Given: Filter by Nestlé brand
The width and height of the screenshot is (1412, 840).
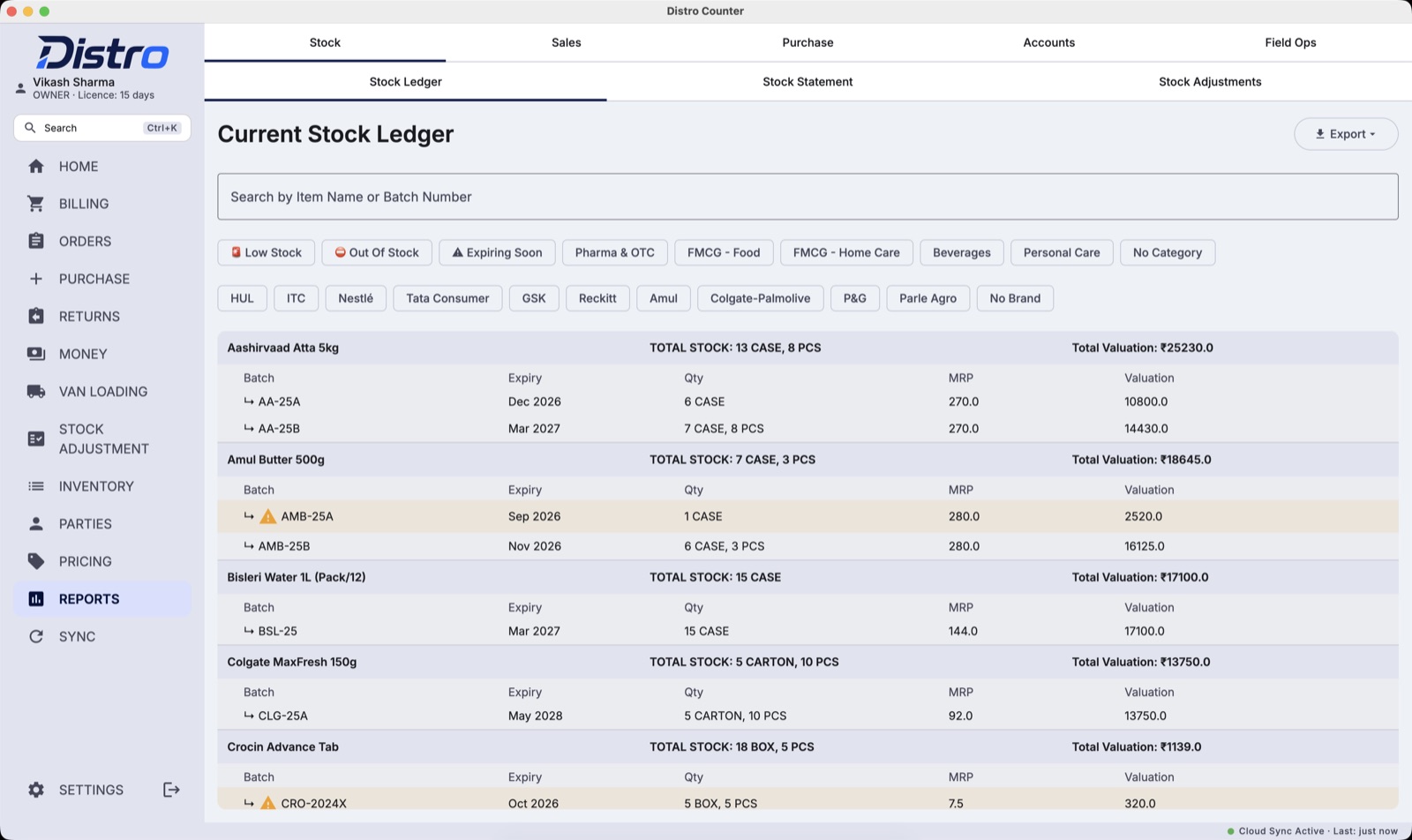Looking at the screenshot, I should coord(356,298).
